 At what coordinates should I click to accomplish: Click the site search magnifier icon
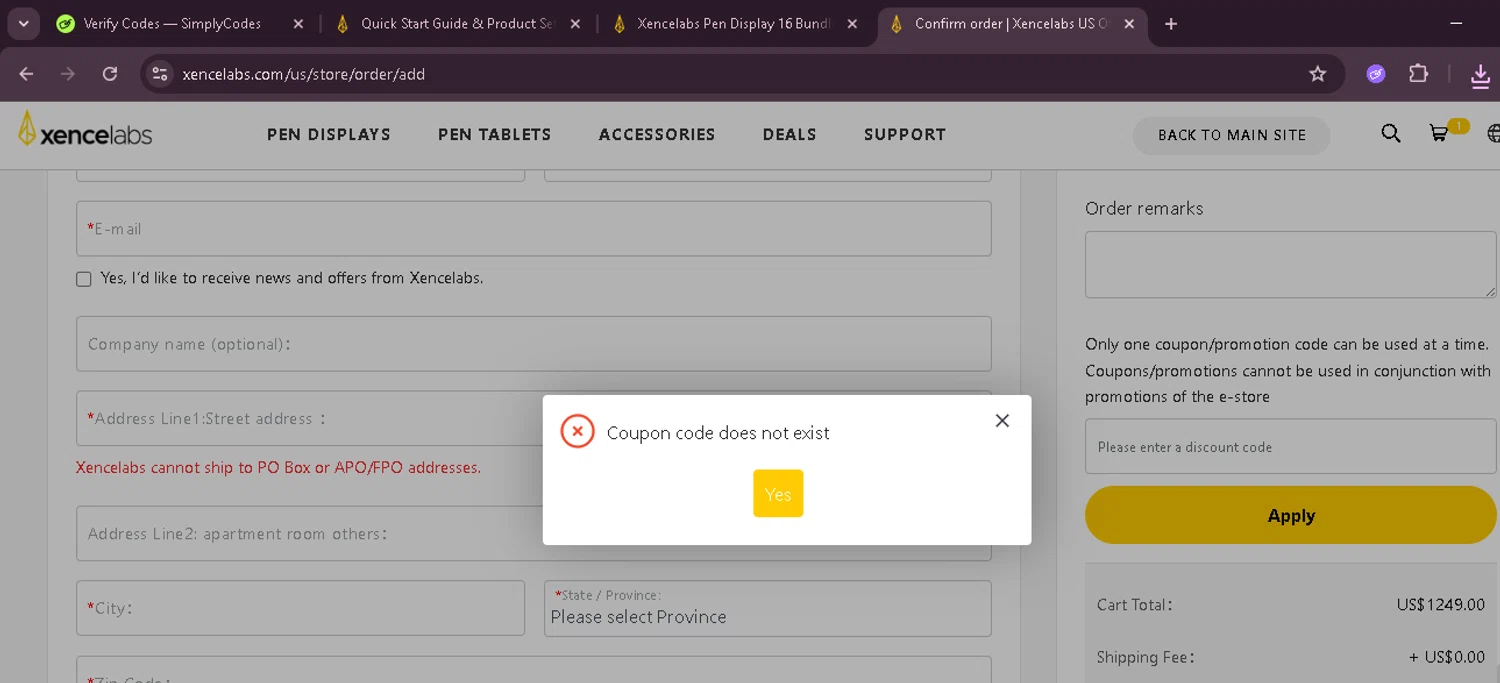(x=1391, y=133)
